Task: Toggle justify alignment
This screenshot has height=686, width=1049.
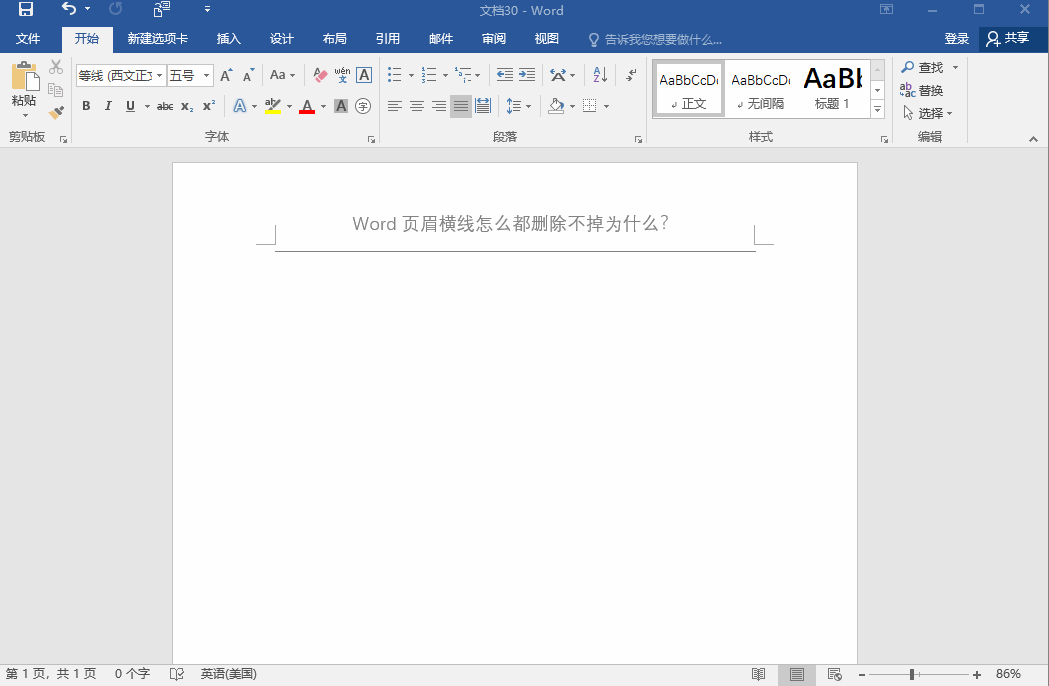Action: point(461,106)
